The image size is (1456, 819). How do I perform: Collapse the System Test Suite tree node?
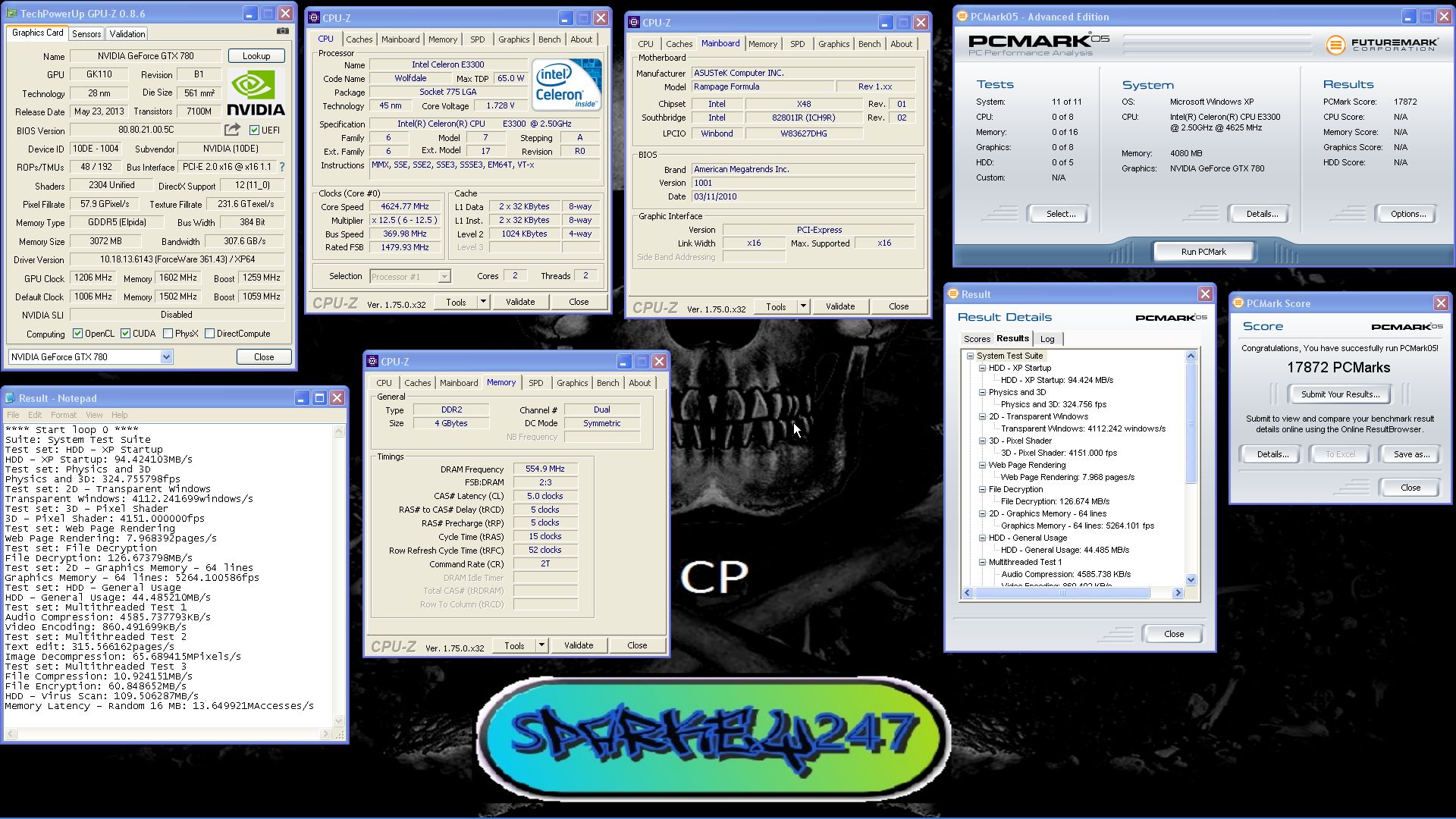pos(970,356)
